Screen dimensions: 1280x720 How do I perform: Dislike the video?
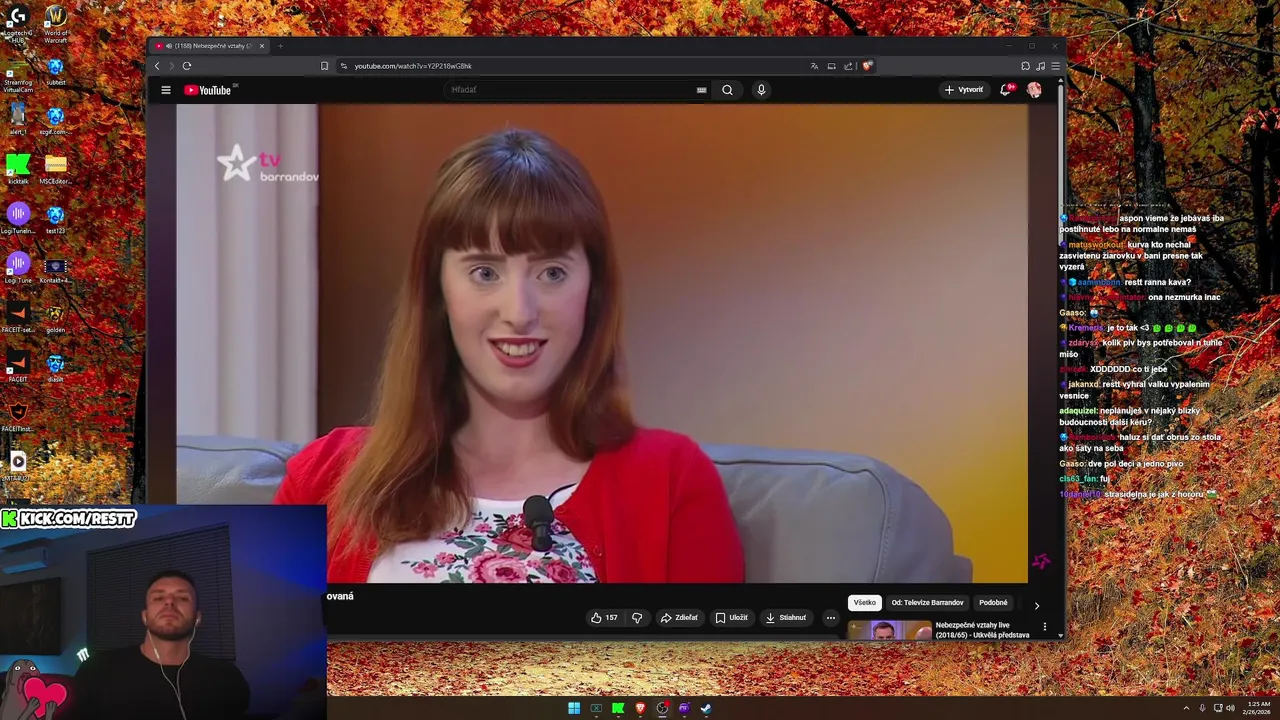pyautogui.click(x=637, y=618)
